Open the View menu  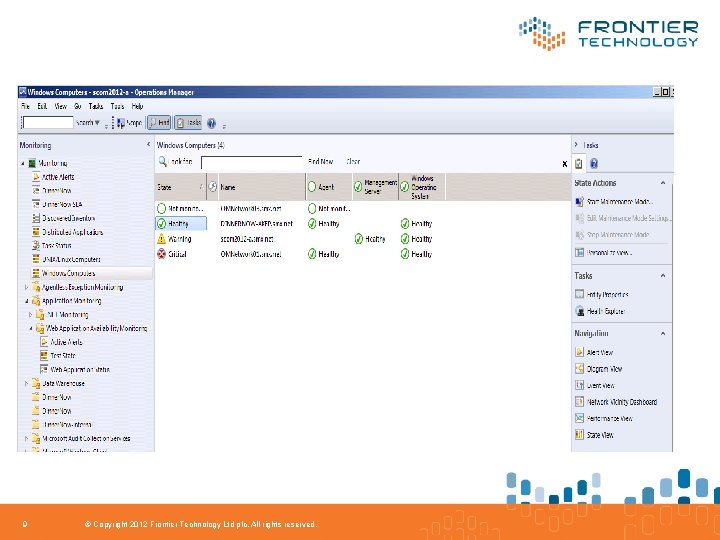click(61, 106)
